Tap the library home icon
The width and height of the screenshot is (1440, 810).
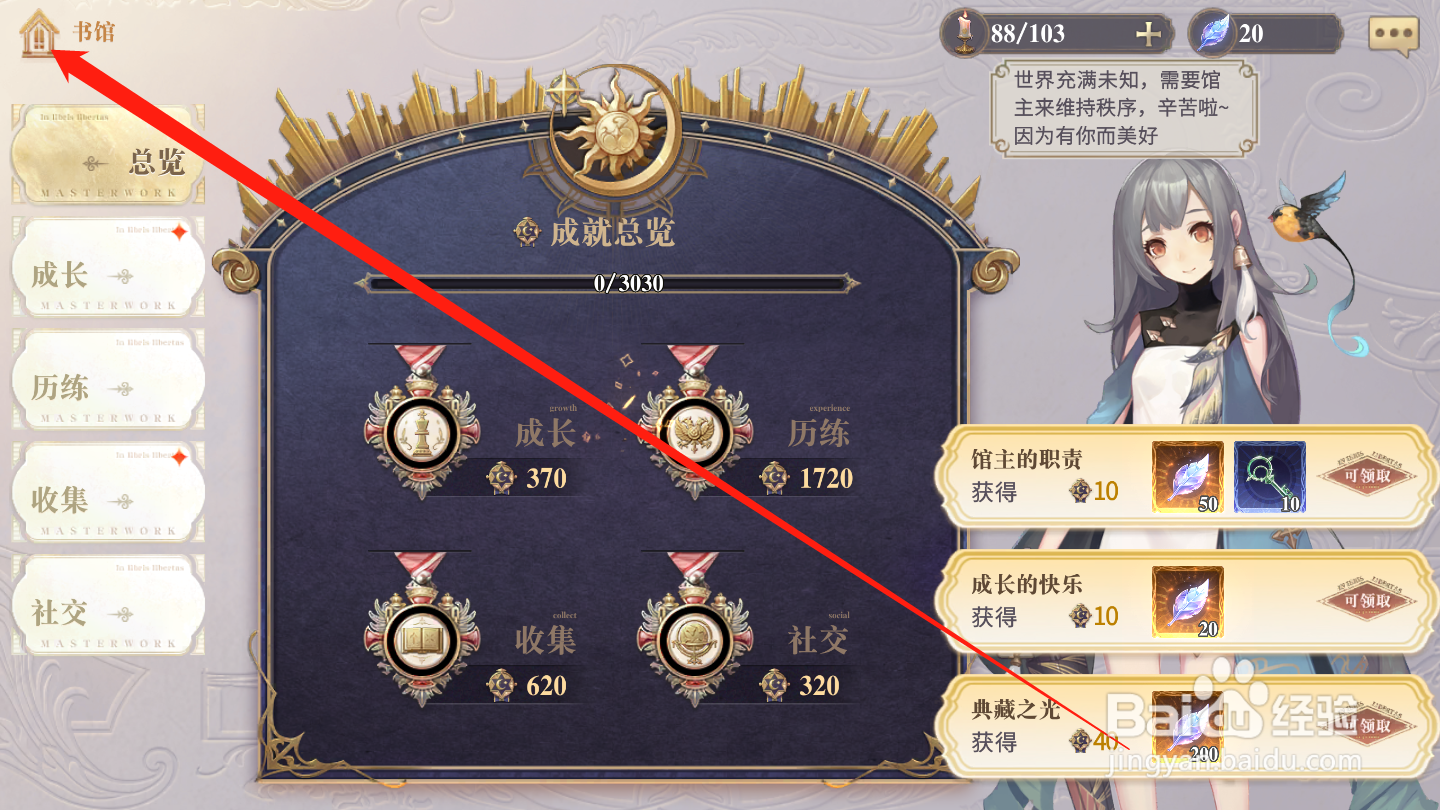[x=38, y=33]
